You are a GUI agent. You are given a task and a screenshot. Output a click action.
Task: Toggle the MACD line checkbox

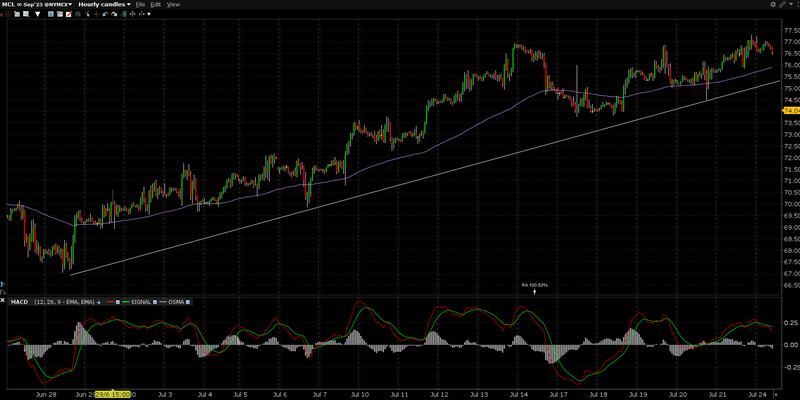coord(118,302)
